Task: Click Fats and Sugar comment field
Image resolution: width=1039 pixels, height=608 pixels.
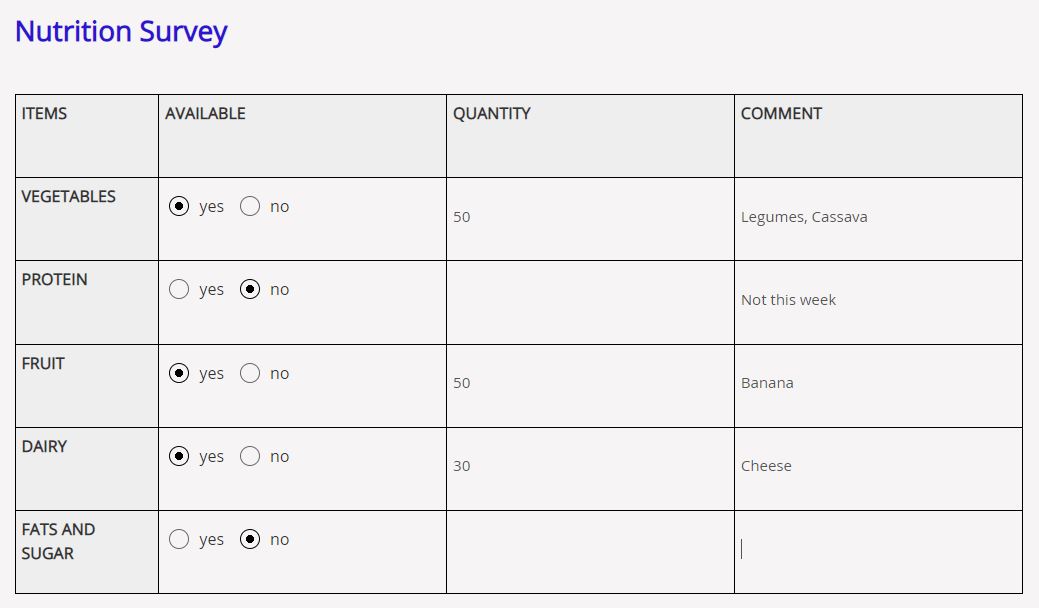Action: click(878, 549)
